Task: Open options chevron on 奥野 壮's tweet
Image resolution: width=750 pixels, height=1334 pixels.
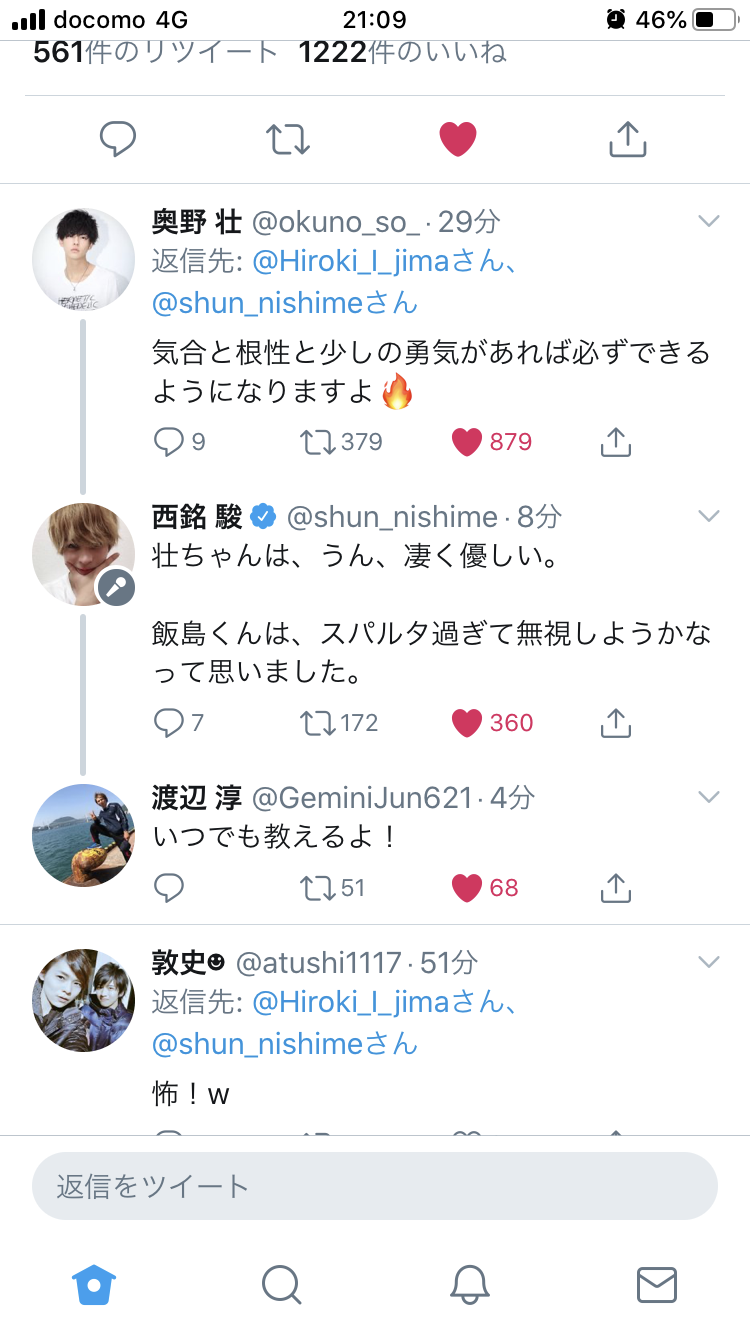Action: coord(708,221)
